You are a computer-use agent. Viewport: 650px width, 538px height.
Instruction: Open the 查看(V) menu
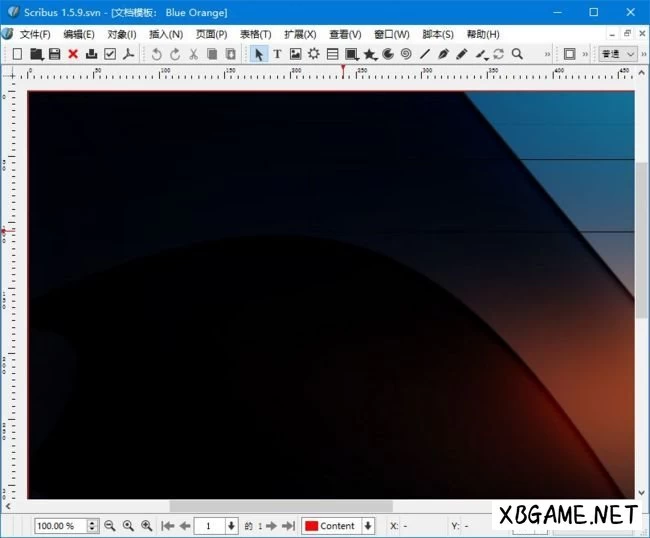coord(345,34)
